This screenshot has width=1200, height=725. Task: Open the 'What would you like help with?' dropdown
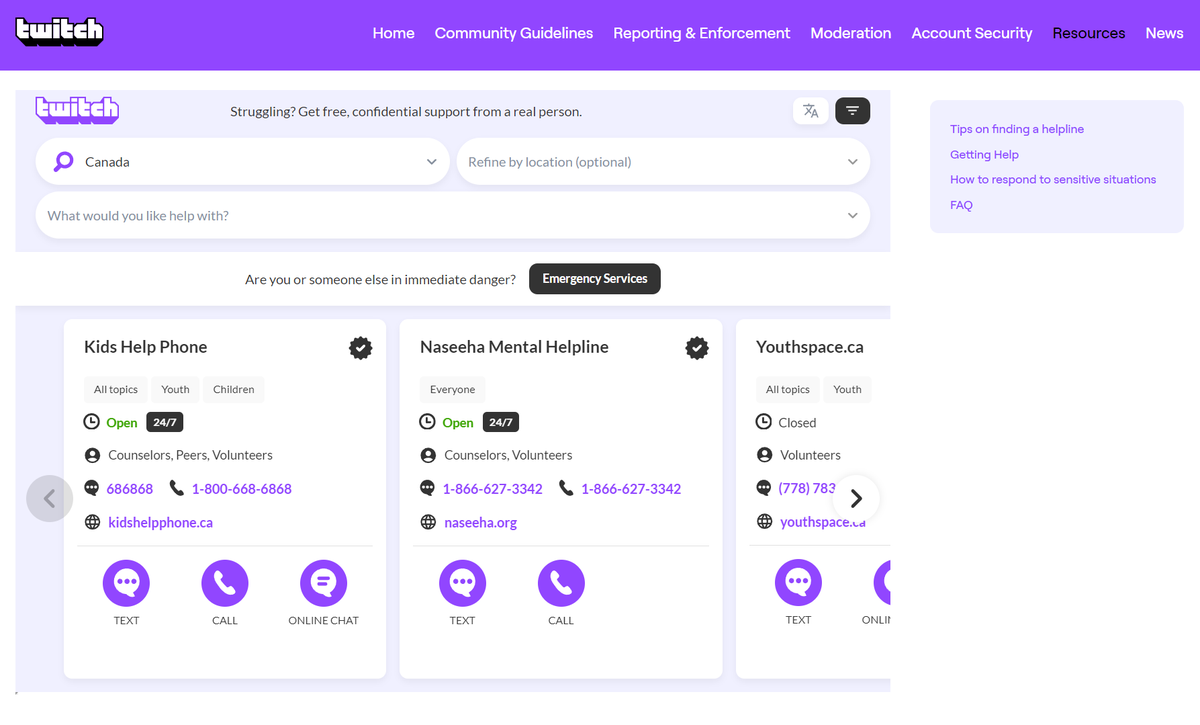click(452, 215)
